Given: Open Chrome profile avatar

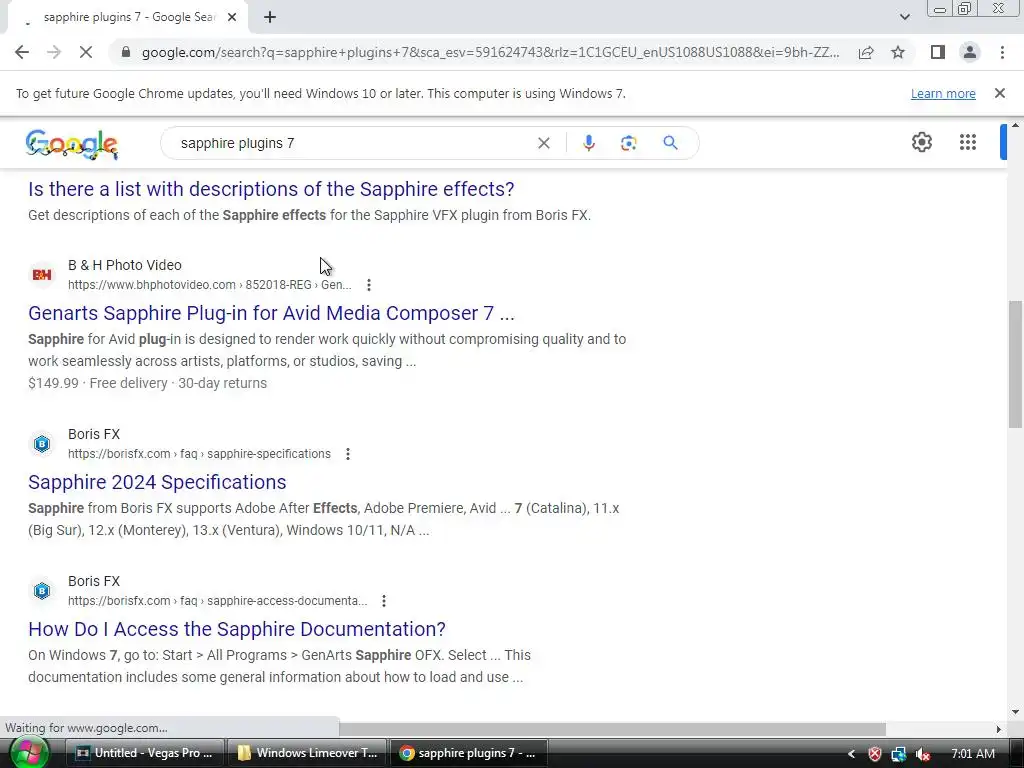Looking at the screenshot, I should (x=970, y=52).
